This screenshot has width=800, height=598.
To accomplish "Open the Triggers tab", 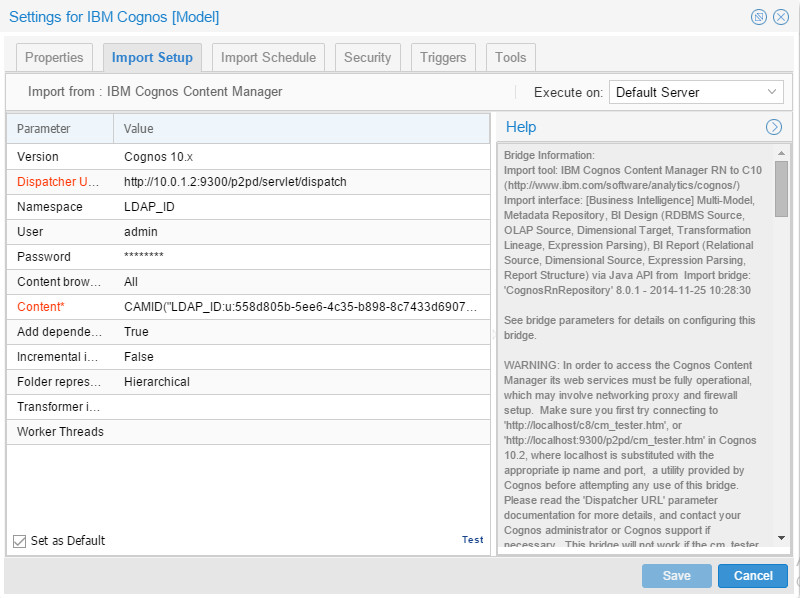I will click(443, 57).
